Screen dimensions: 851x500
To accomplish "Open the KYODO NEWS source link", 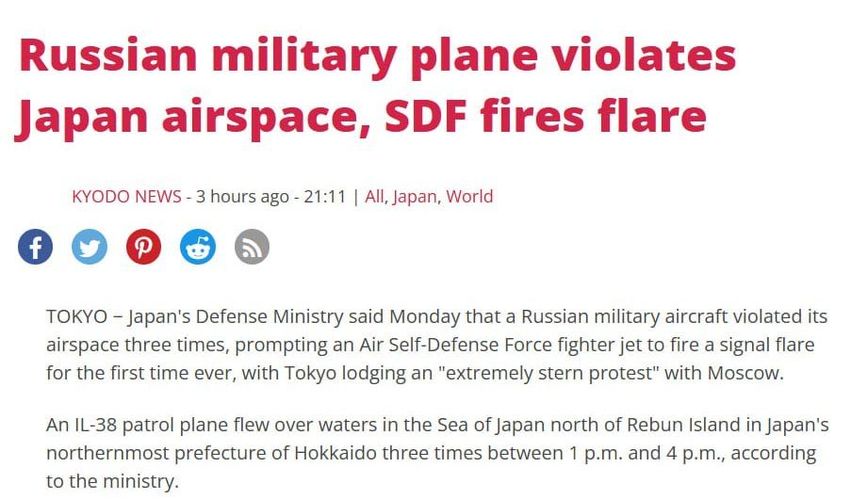I will pyautogui.click(x=126, y=196).
